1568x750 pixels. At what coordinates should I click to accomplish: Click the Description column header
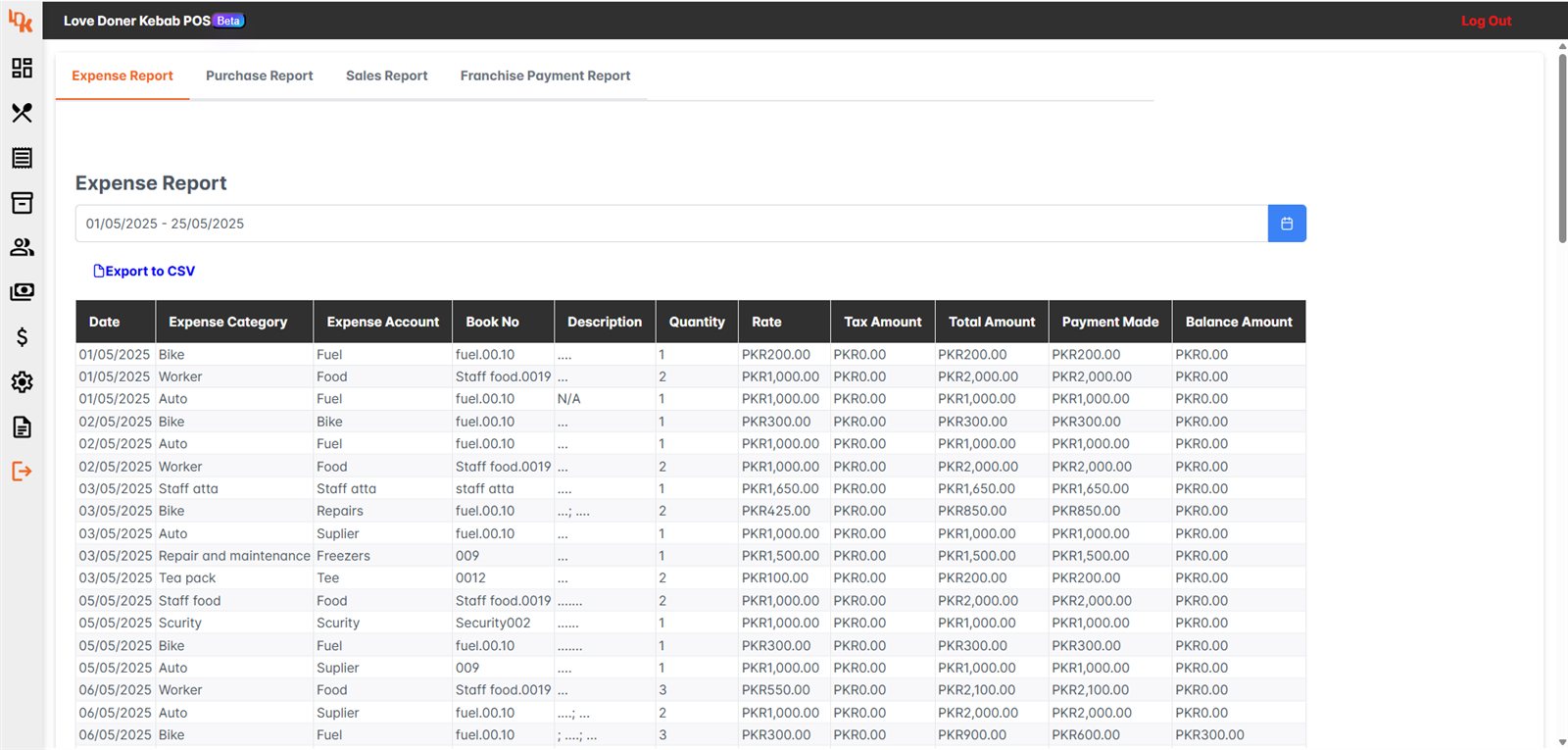(605, 322)
